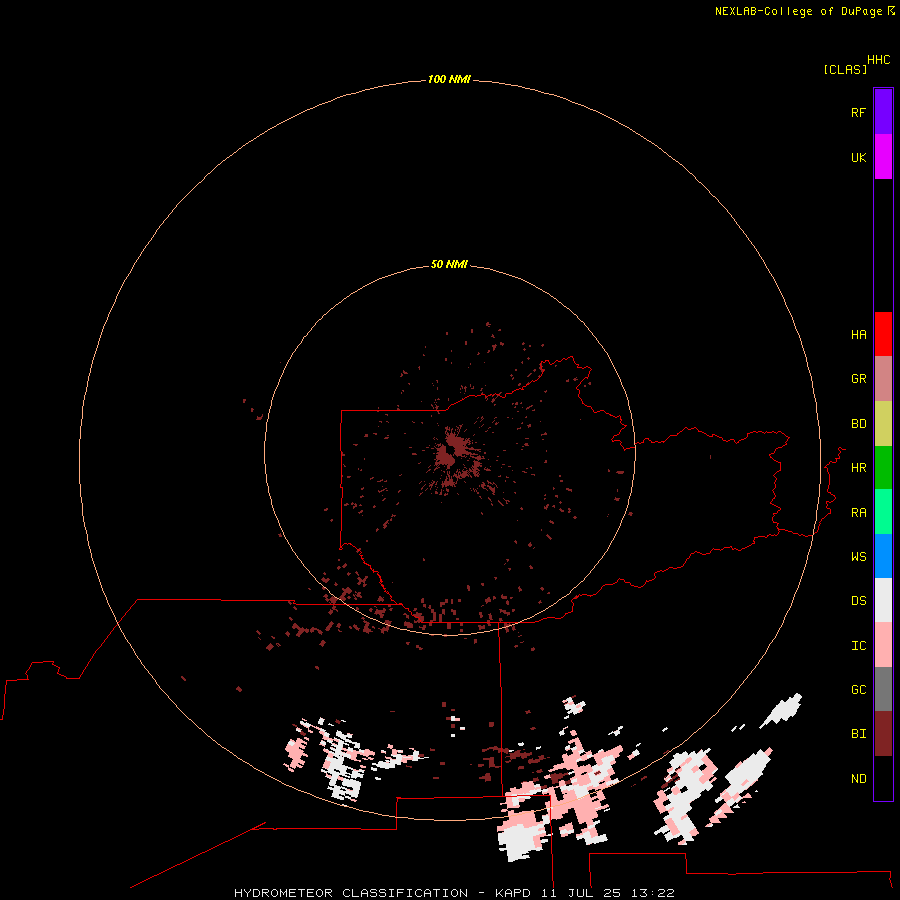Click the DS legend label
This screenshot has width=900, height=900.
pyautogui.click(x=858, y=601)
